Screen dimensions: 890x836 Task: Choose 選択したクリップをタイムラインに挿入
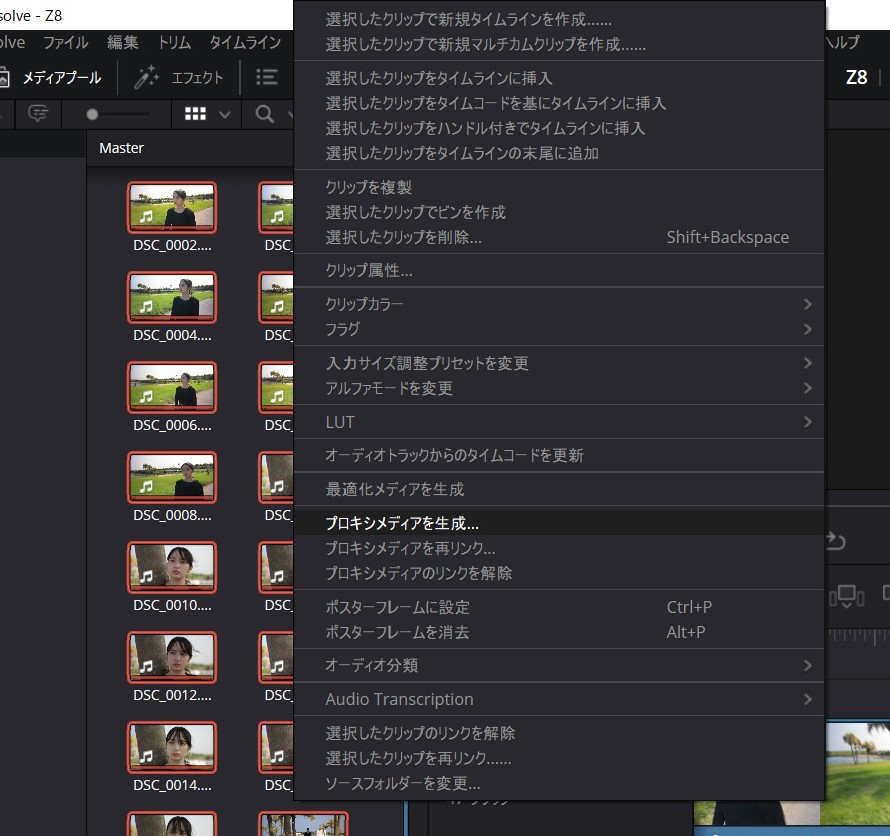(x=559, y=78)
